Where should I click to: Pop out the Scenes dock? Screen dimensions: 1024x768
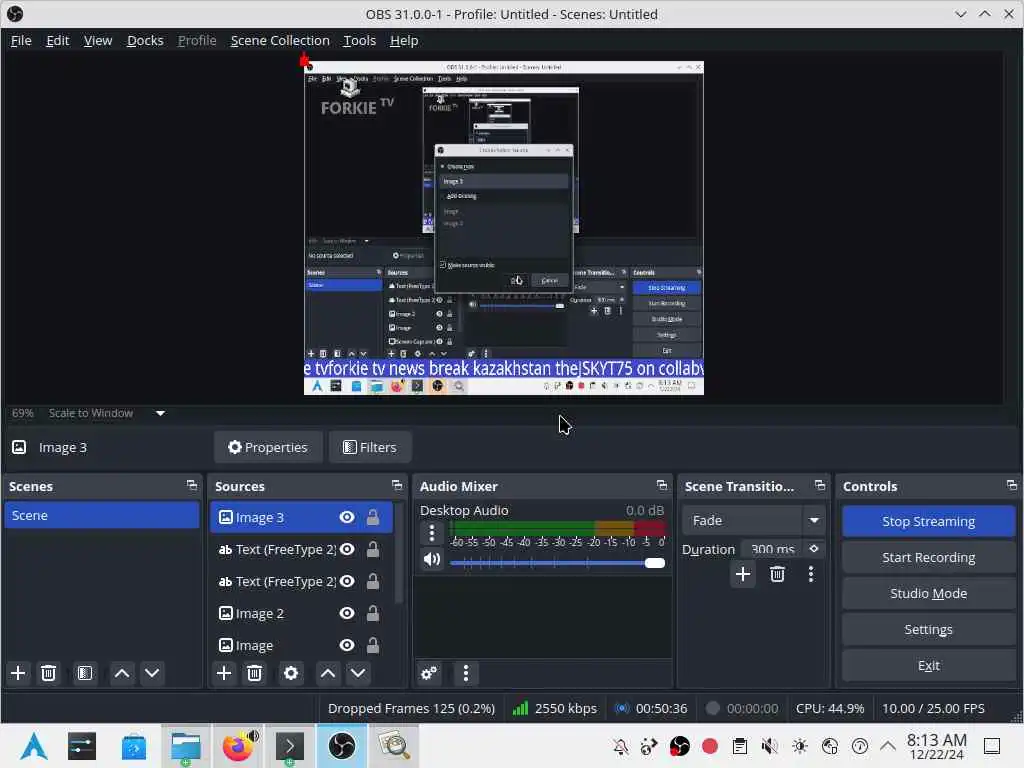(191, 485)
